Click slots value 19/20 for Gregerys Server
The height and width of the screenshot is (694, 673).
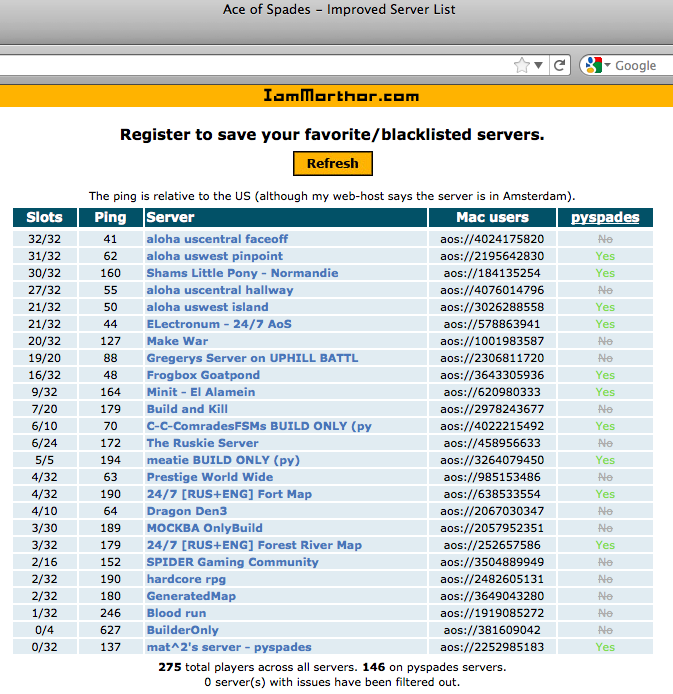44,358
